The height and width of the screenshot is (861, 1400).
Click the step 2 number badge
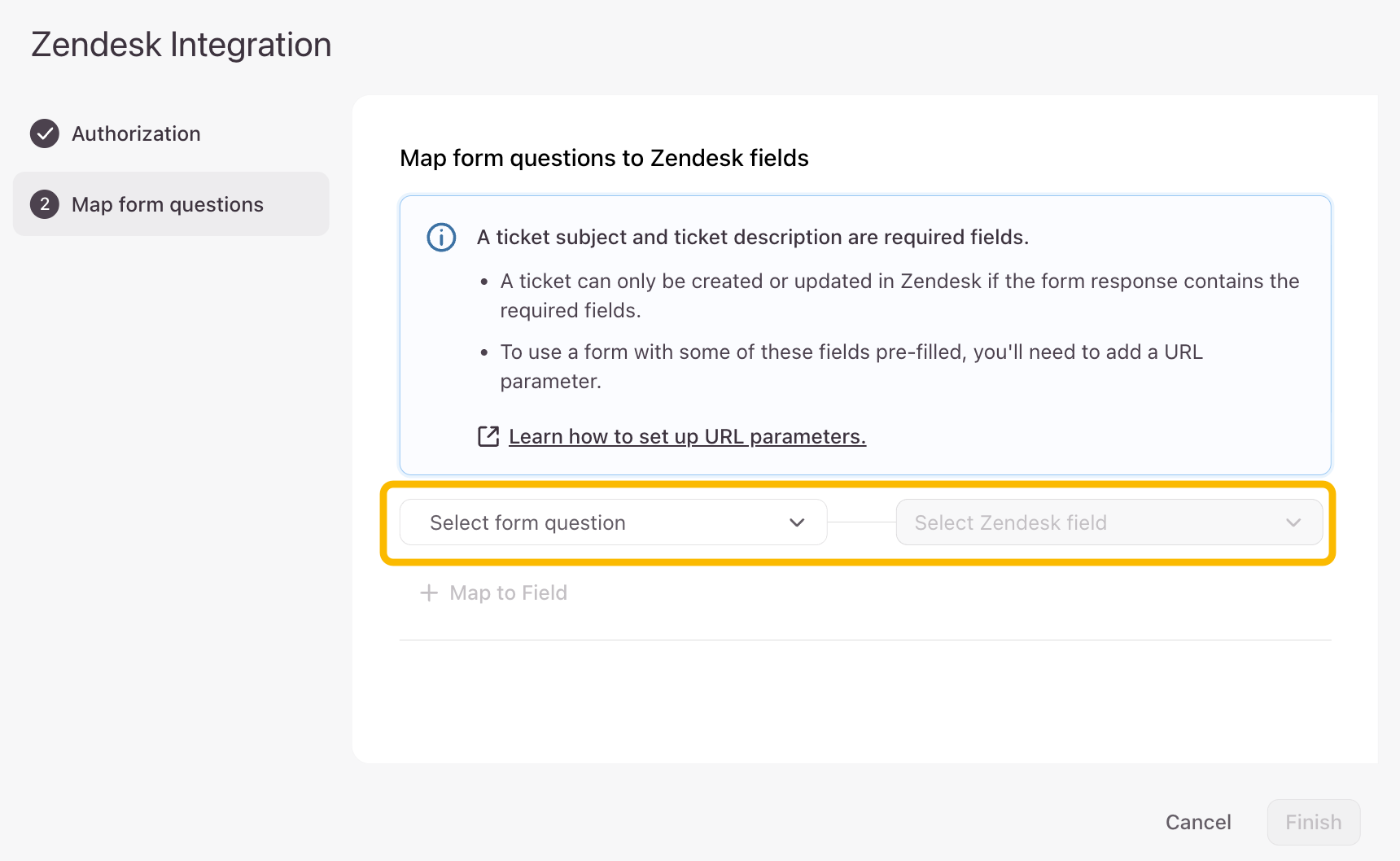click(x=45, y=204)
